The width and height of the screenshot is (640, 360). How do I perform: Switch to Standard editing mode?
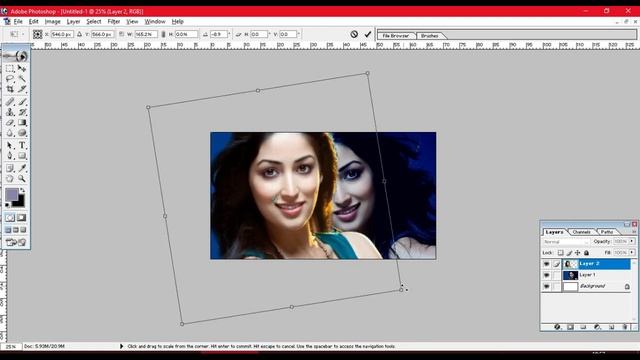(x=10, y=218)
